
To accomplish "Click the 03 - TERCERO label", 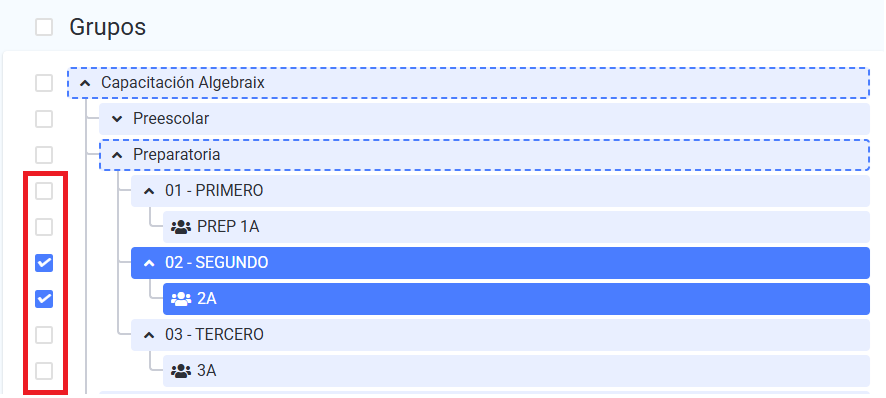I will coord(214,335).
